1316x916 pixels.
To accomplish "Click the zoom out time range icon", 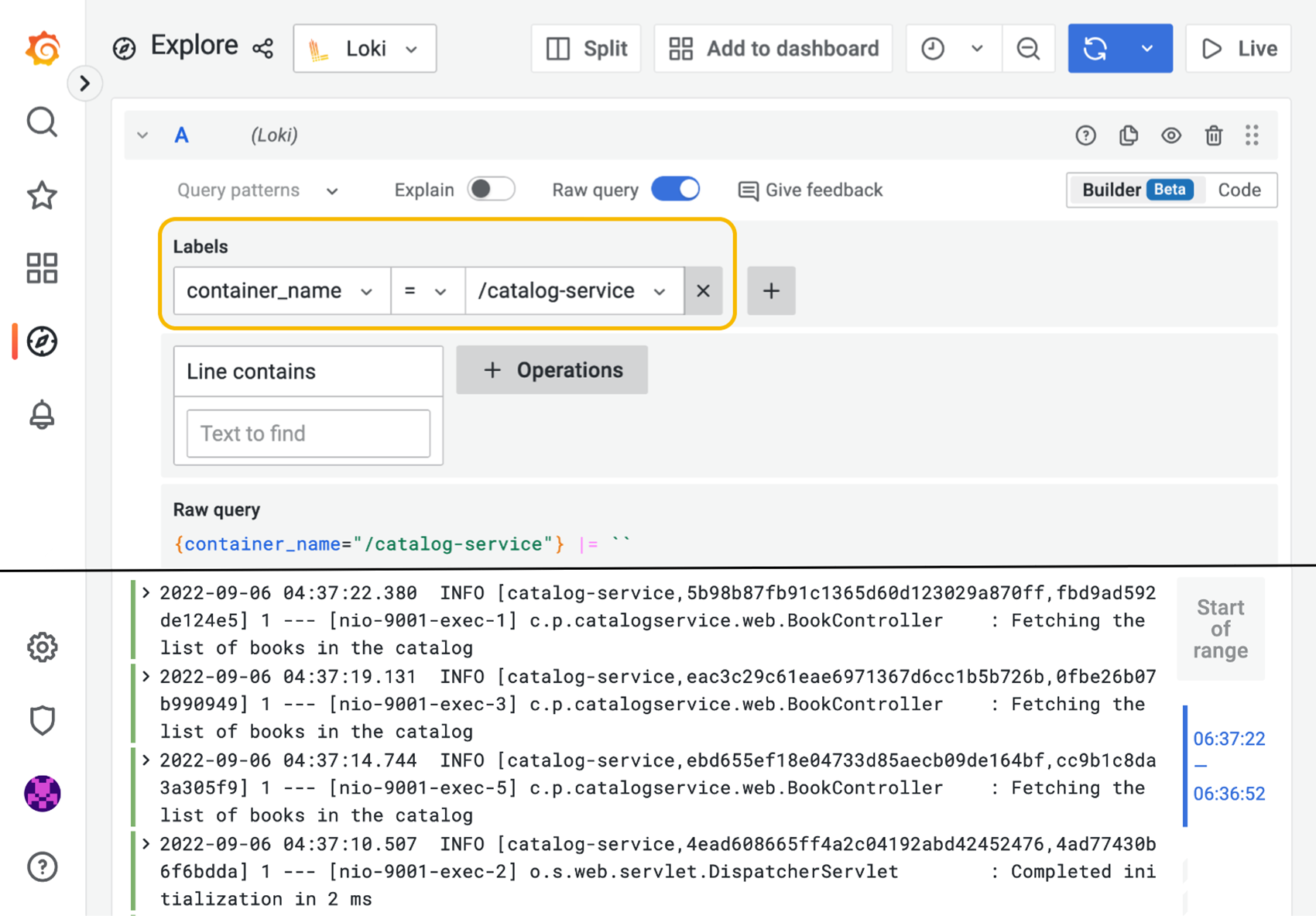I will pos(1028,49).
